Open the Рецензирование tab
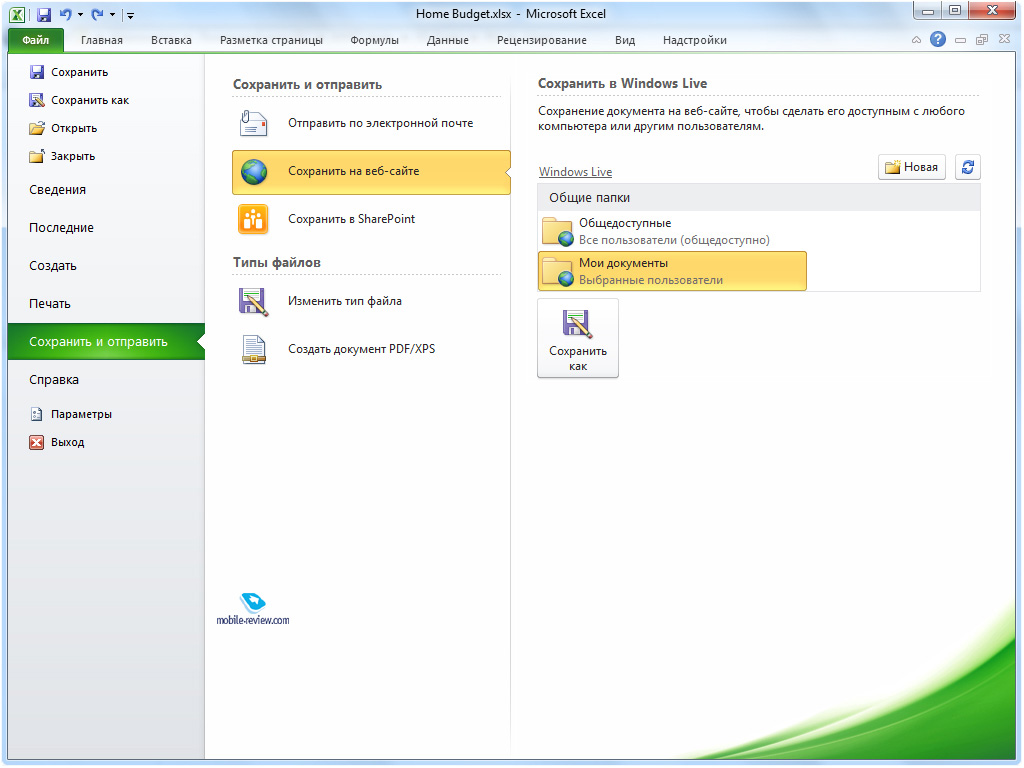1024x768 pixels. 541,40
